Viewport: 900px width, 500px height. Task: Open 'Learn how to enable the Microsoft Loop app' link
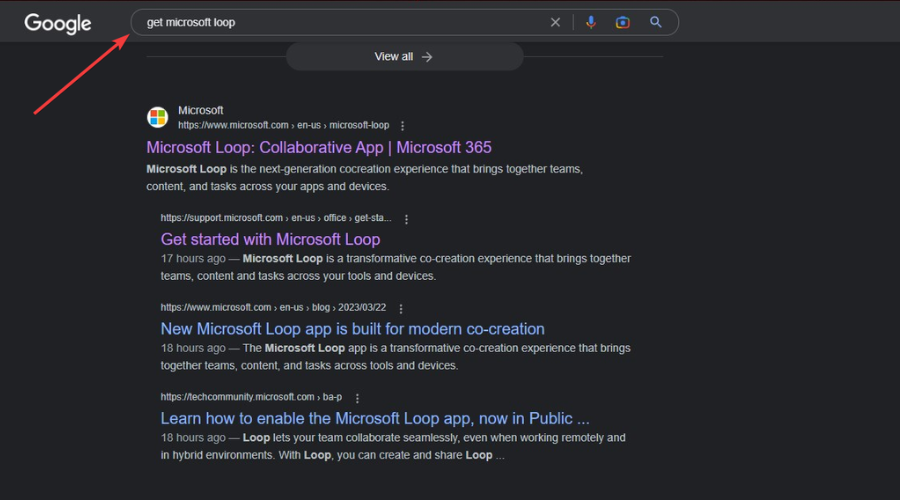pyautogui.click(x=375, y=418)
